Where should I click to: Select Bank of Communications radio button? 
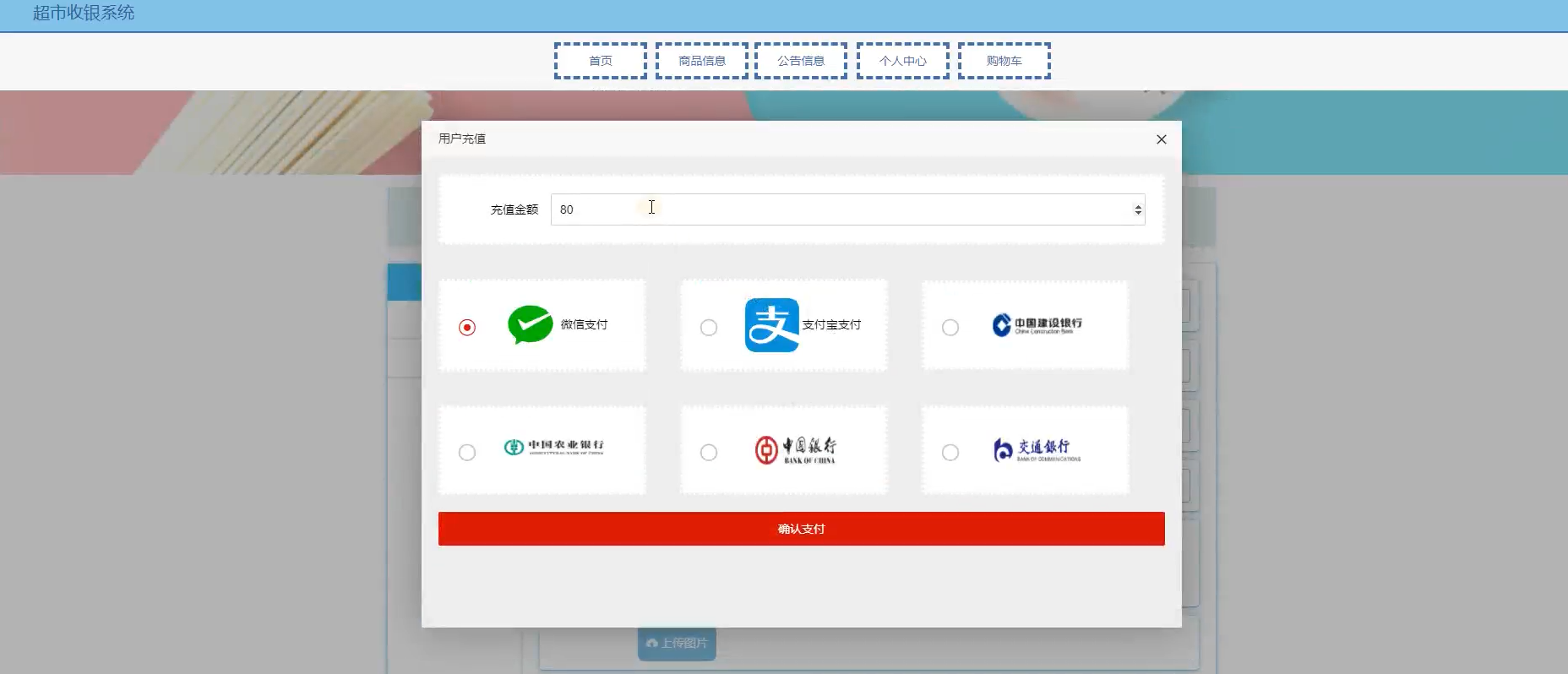[x=950, y=452]
